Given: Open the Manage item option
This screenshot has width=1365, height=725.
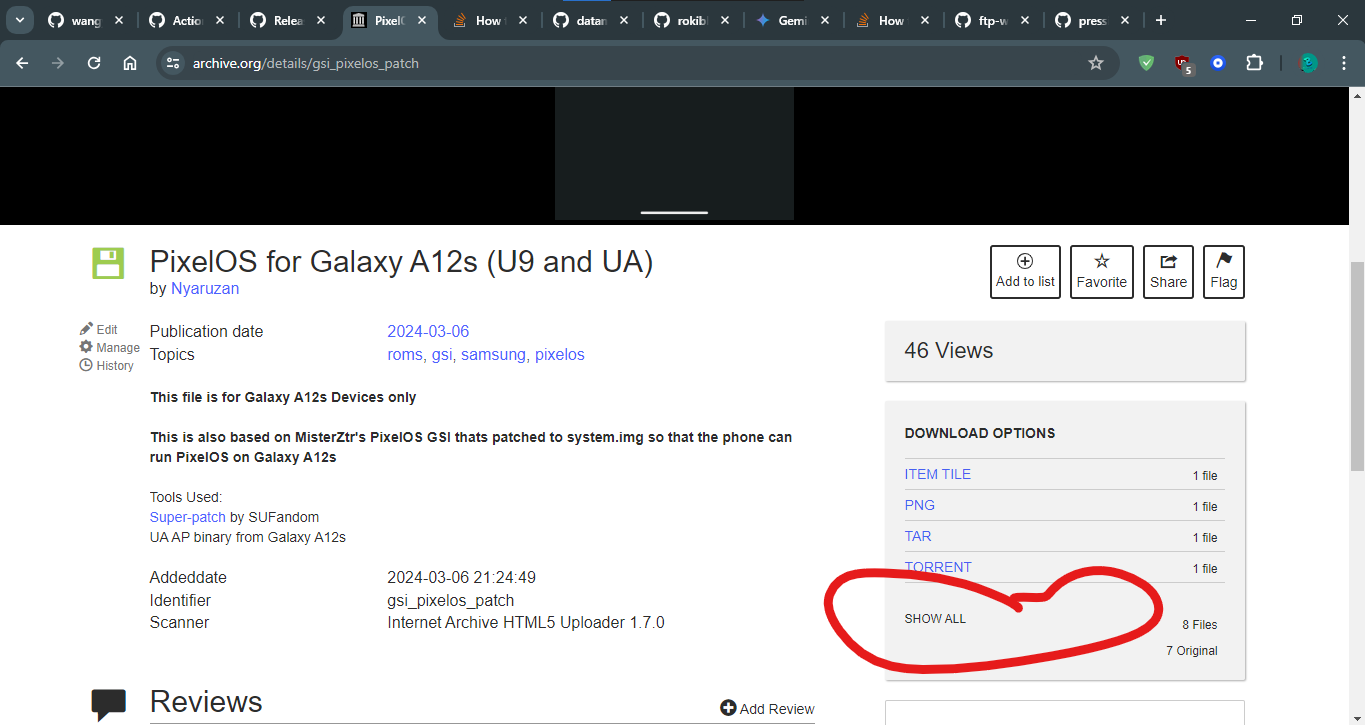Looking at the screenshot, I should pos(110,347).
